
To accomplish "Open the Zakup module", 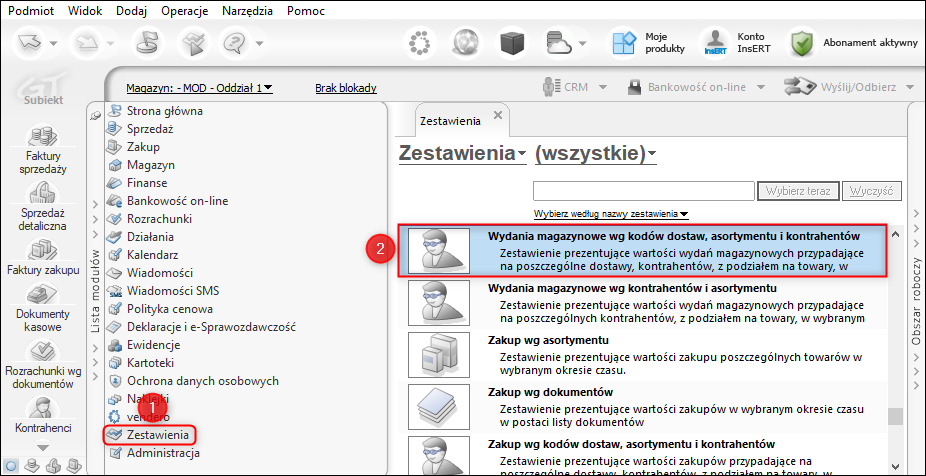I will pos(143,146).
